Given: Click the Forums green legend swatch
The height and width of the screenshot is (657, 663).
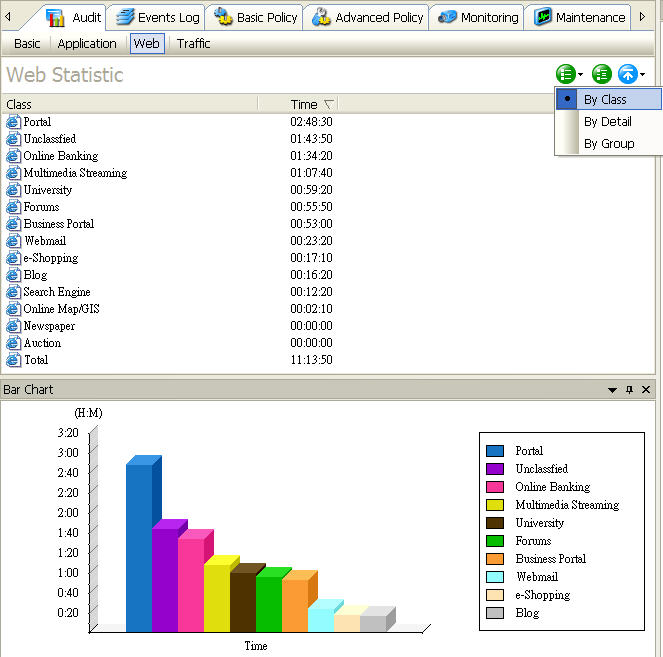Looking at the screenshot, I should 495,541.
